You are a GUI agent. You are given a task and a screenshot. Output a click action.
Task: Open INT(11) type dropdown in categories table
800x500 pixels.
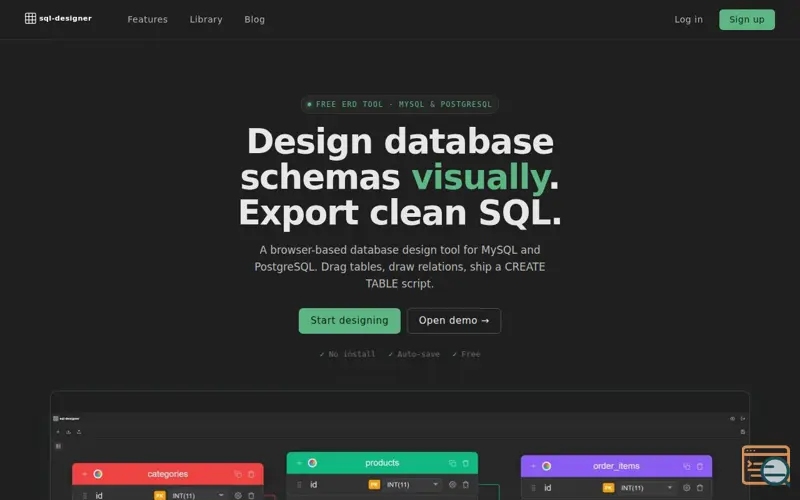(198, 495)
